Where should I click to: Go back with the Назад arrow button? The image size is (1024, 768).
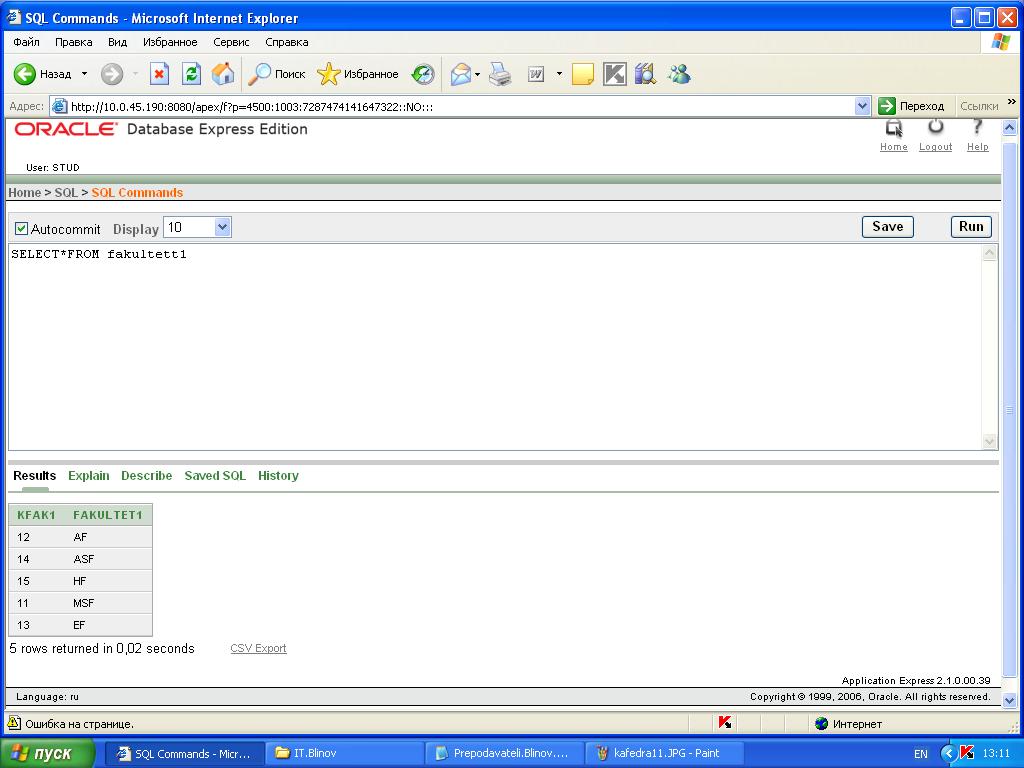(x=42, y=74)
